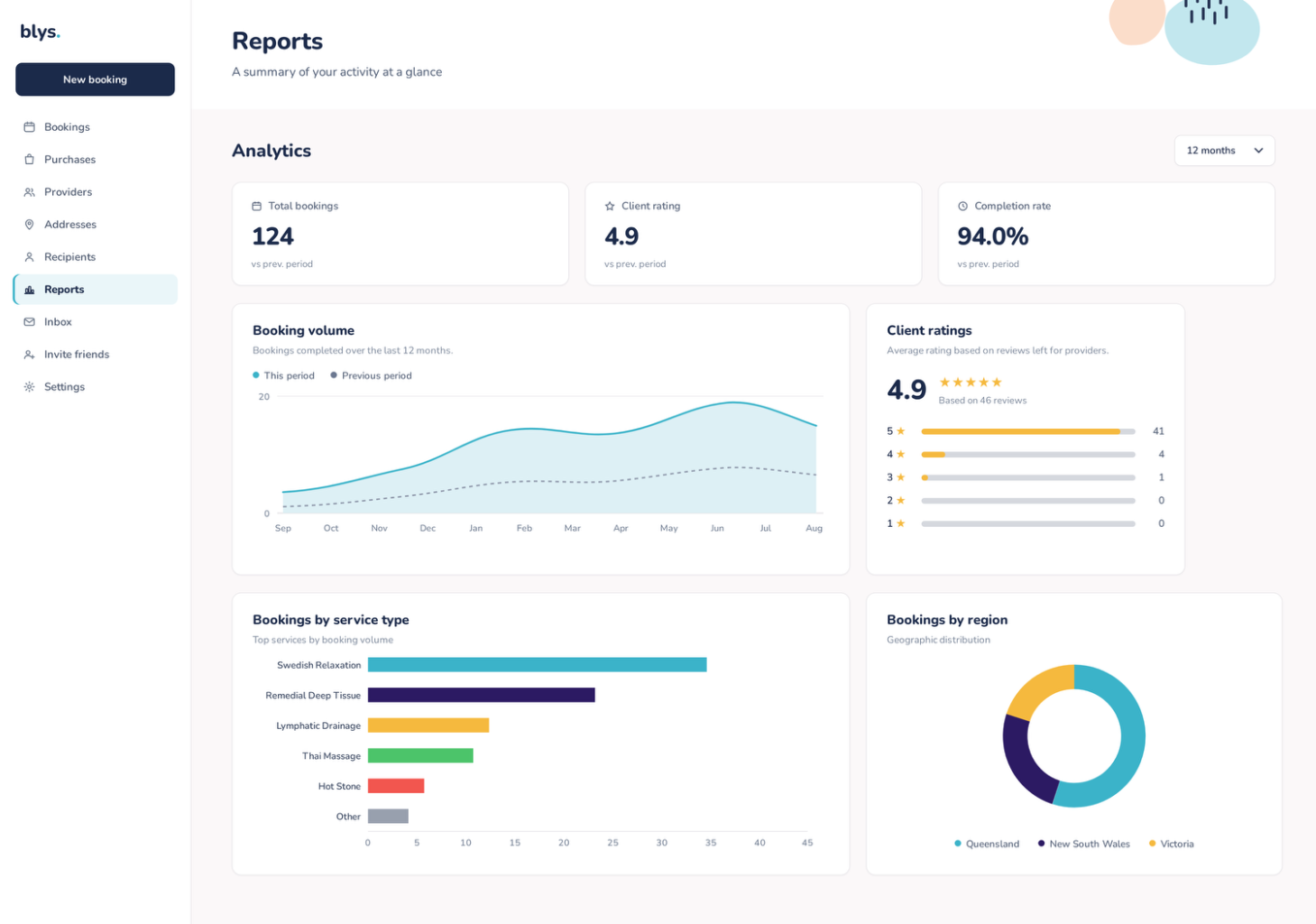Click the Purchases bag icon
1316x924 pixels.
coord(29,160)
